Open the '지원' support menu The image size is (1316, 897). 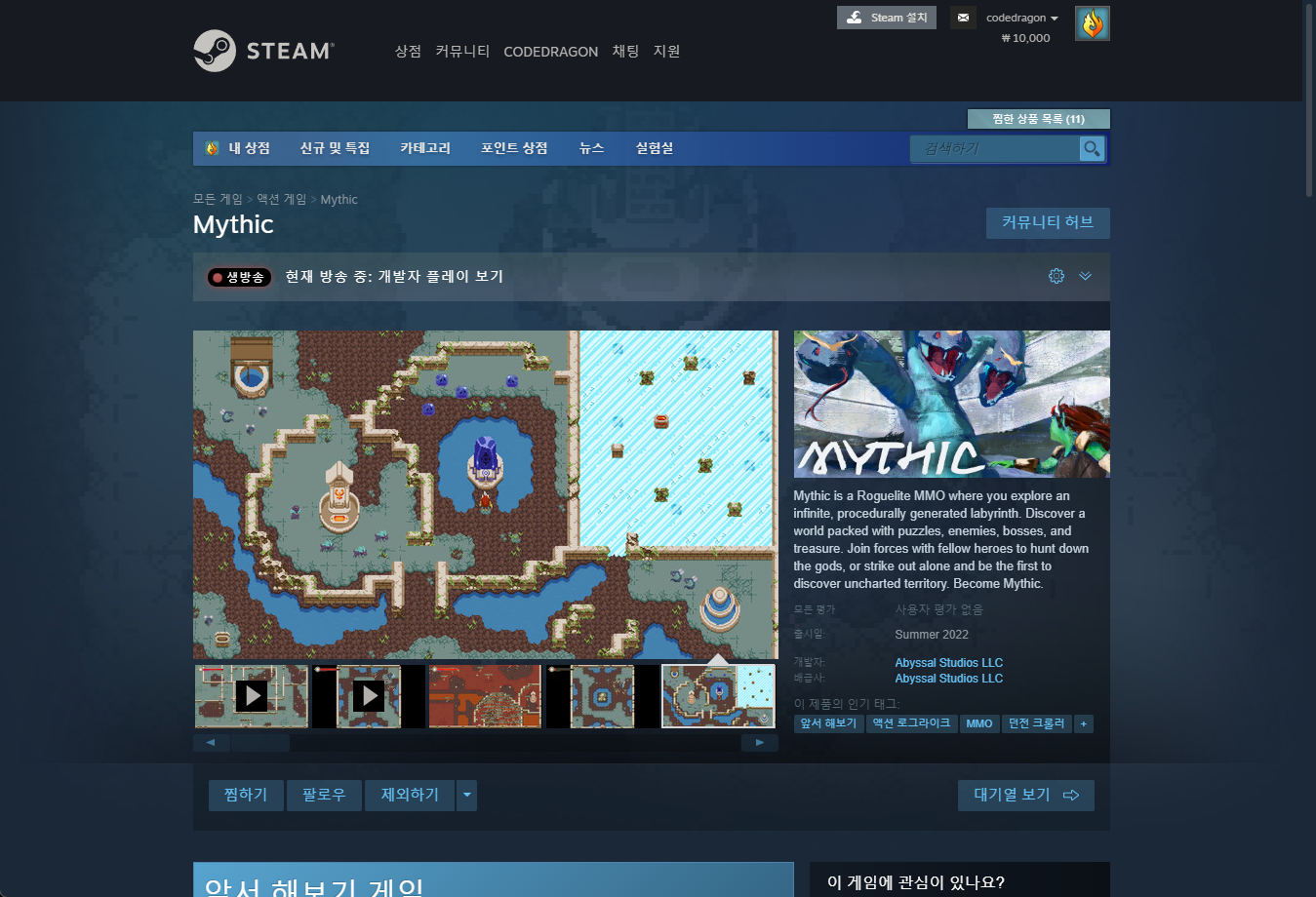(x=666, y=51)
